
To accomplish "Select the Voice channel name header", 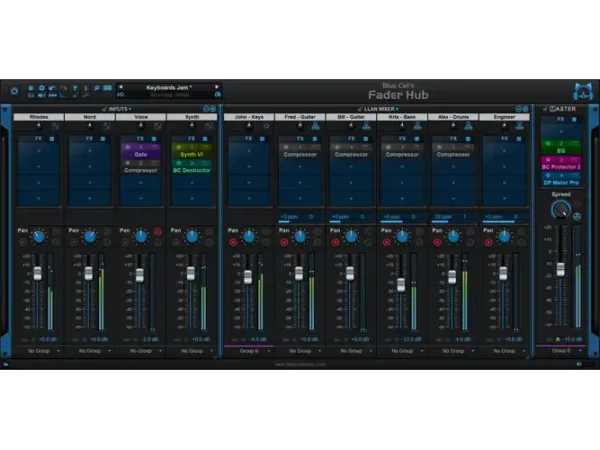I will pos(141,117).
